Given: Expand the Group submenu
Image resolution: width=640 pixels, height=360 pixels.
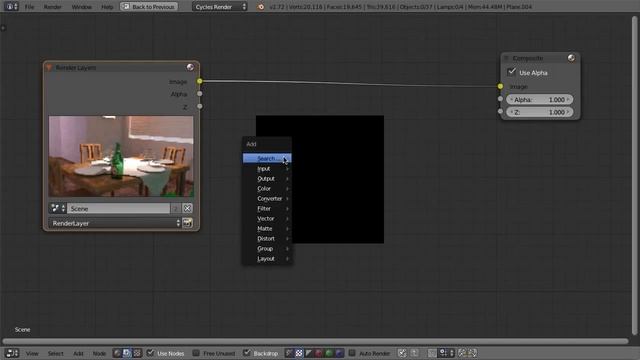Looking at the screenshot, I should coord(267,249).
